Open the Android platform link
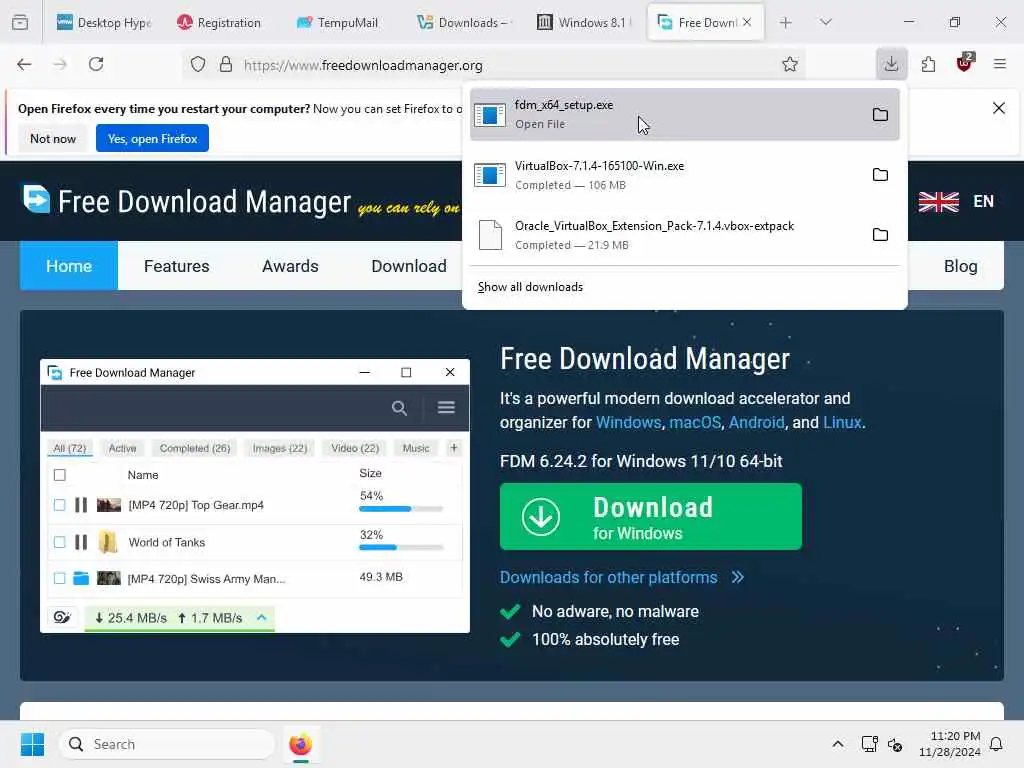 [x=756, y=423]
